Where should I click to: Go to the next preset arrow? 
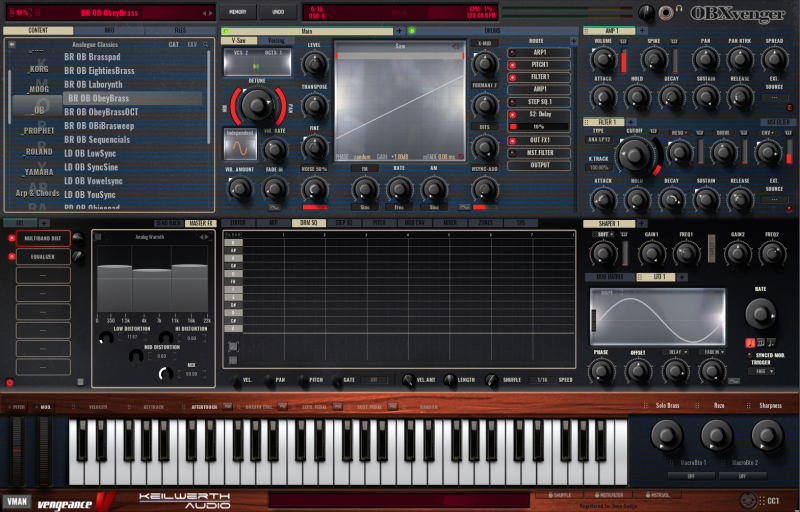coord(211,13)
